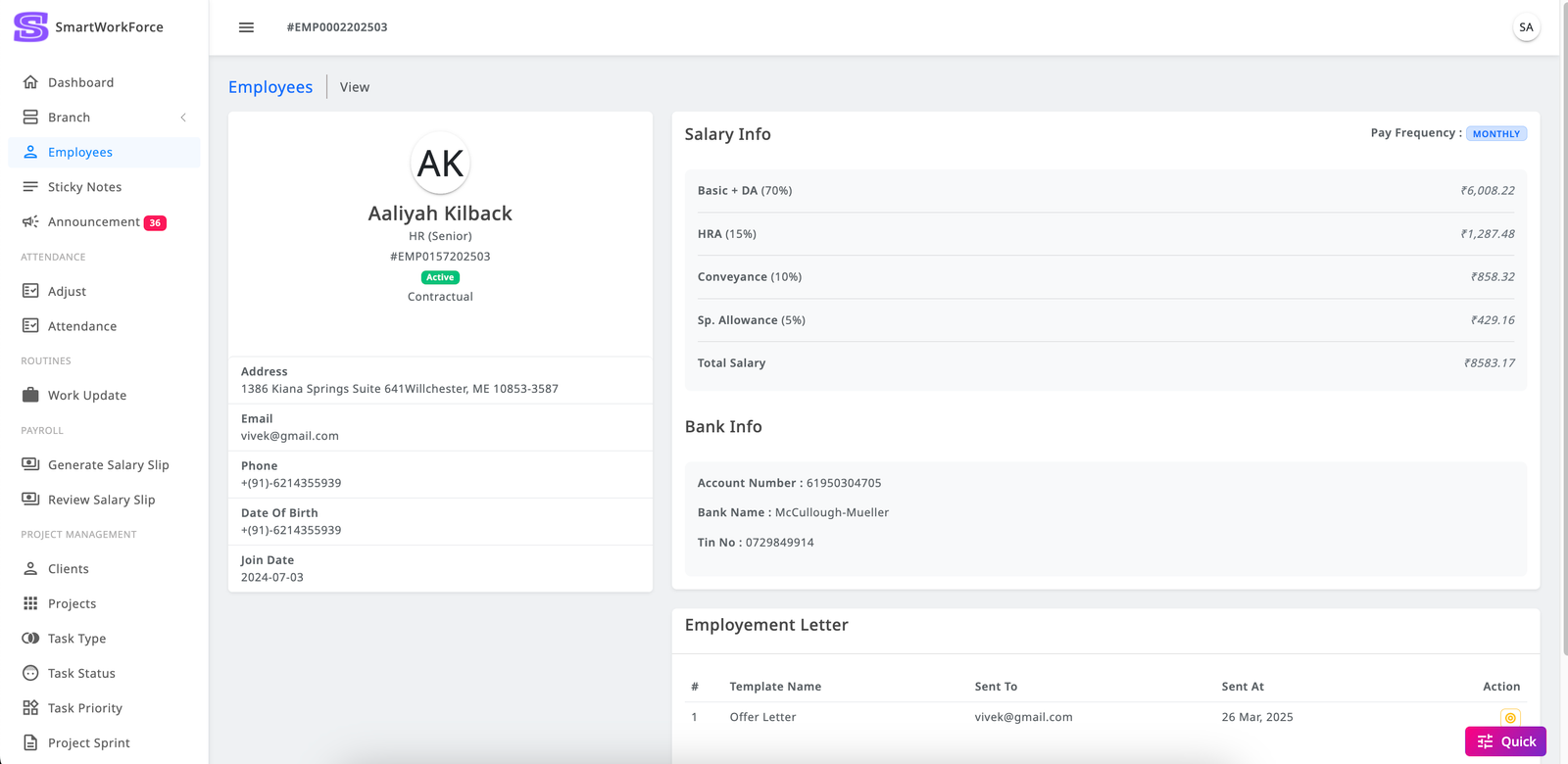Image resolution: width=1568 pixels, height=764 pixels.
Task: Open the Attendance page
Action: [x=81, y=326]
